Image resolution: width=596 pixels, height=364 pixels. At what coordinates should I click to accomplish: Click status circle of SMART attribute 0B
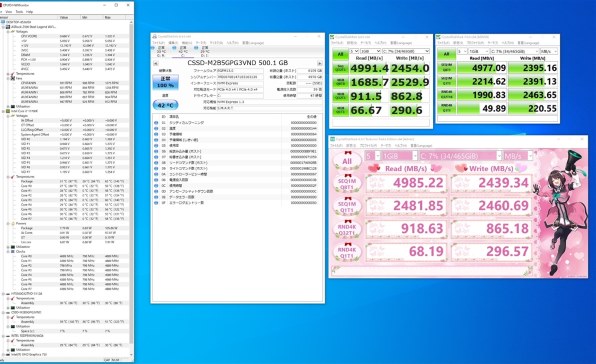pos(156,180)
